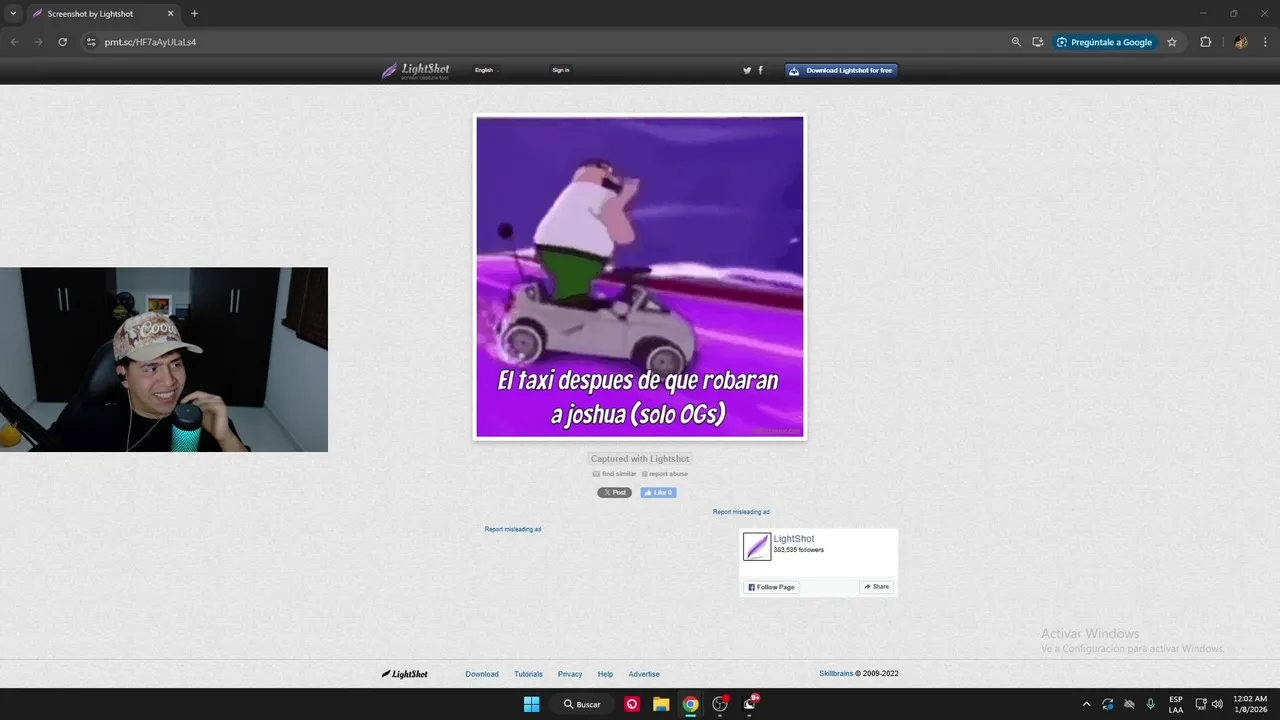The height and width of the screenshot is (720, 1280).
Task: Open the Extensions puzzle icon
Action: click(x=1205, y=42)
